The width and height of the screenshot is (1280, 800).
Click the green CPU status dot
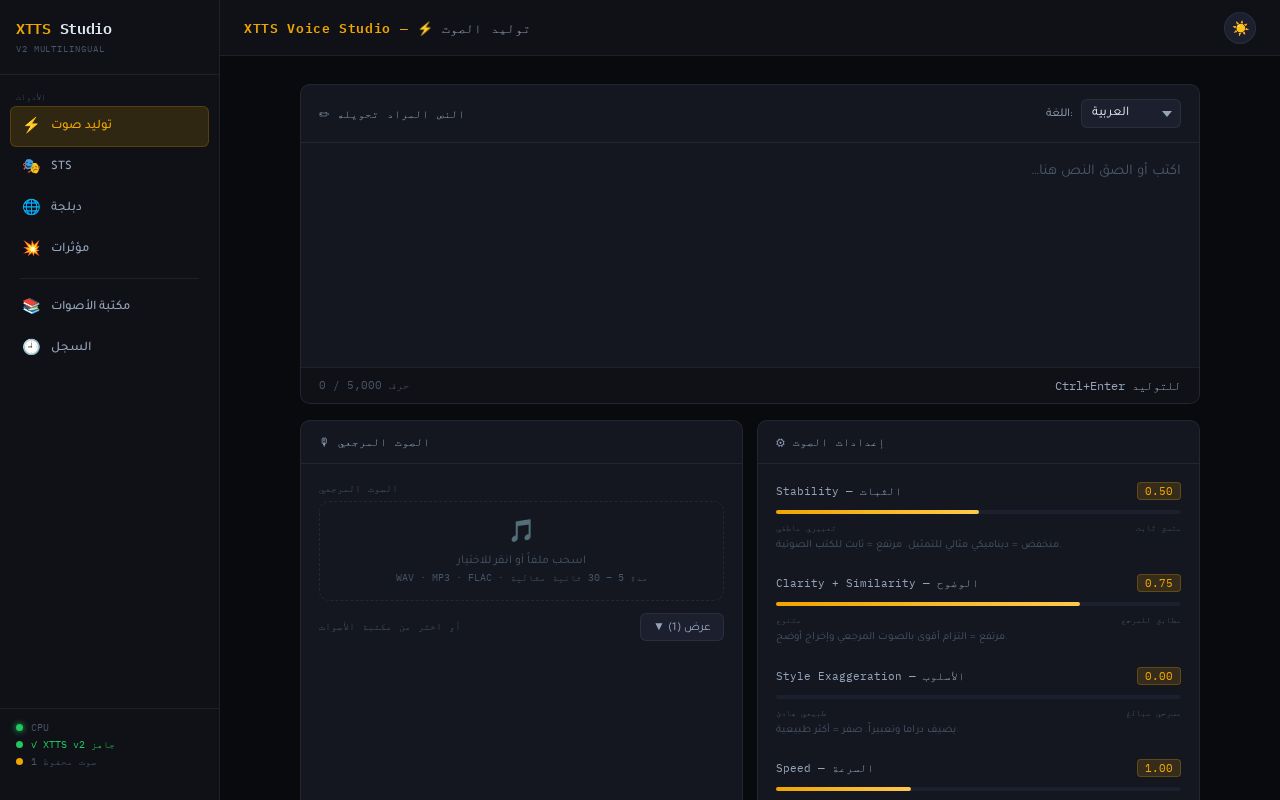(x=19, y=728)
